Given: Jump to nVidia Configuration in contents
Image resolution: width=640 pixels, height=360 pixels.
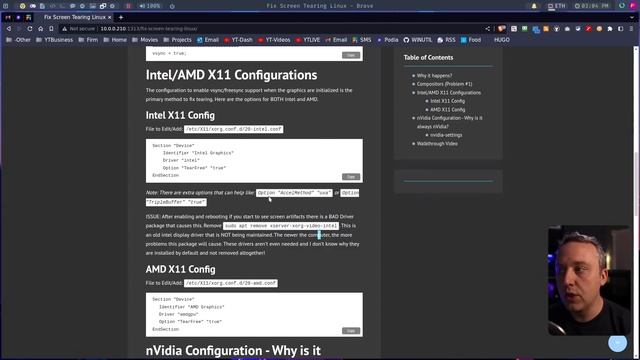Looking at the screenshot, I should [x=449, y=122].
